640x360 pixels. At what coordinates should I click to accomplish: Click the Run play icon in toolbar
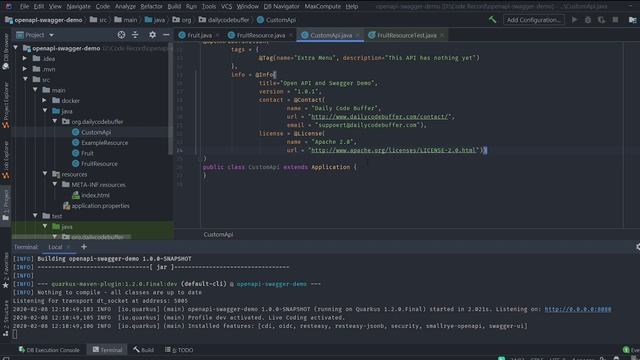point(574,20)
